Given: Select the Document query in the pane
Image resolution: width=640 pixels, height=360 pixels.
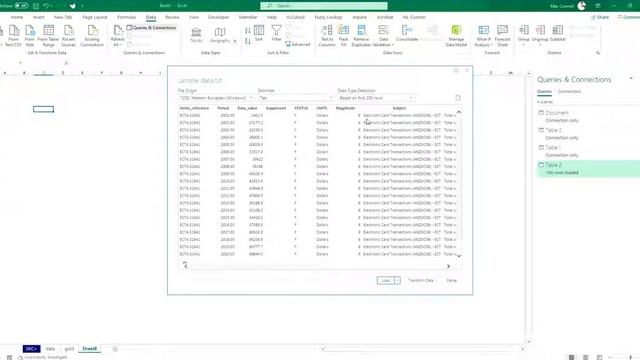Looking at the screenshot, I should click(588, 116).
